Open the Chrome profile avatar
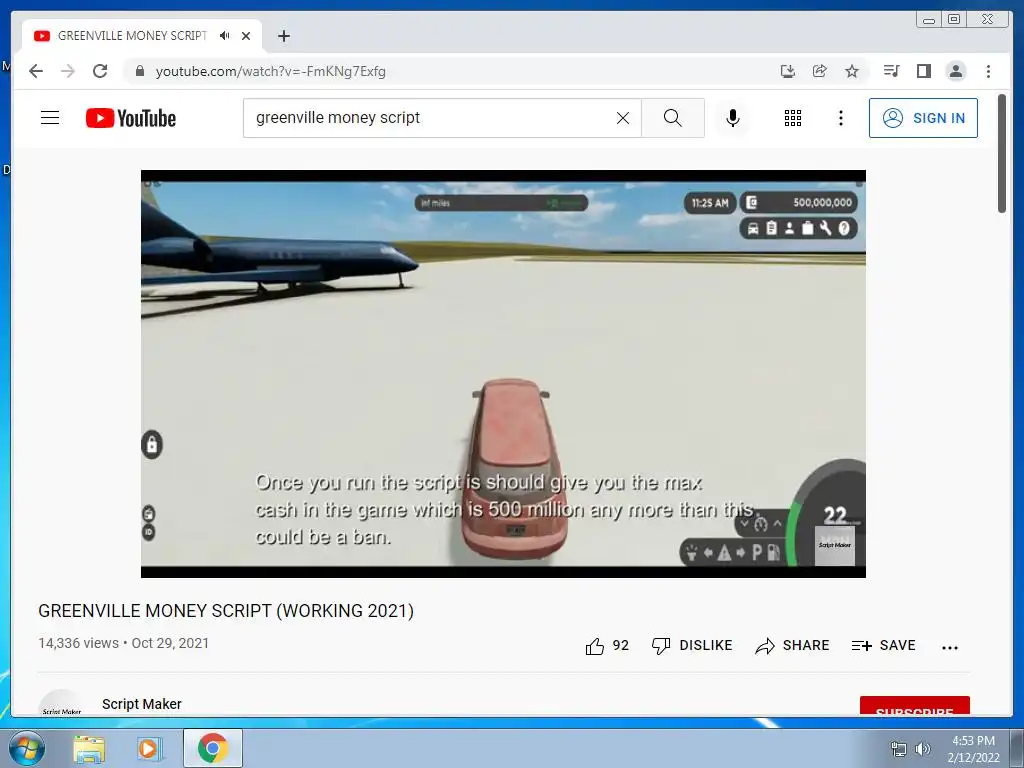 [x=955, y=71]
